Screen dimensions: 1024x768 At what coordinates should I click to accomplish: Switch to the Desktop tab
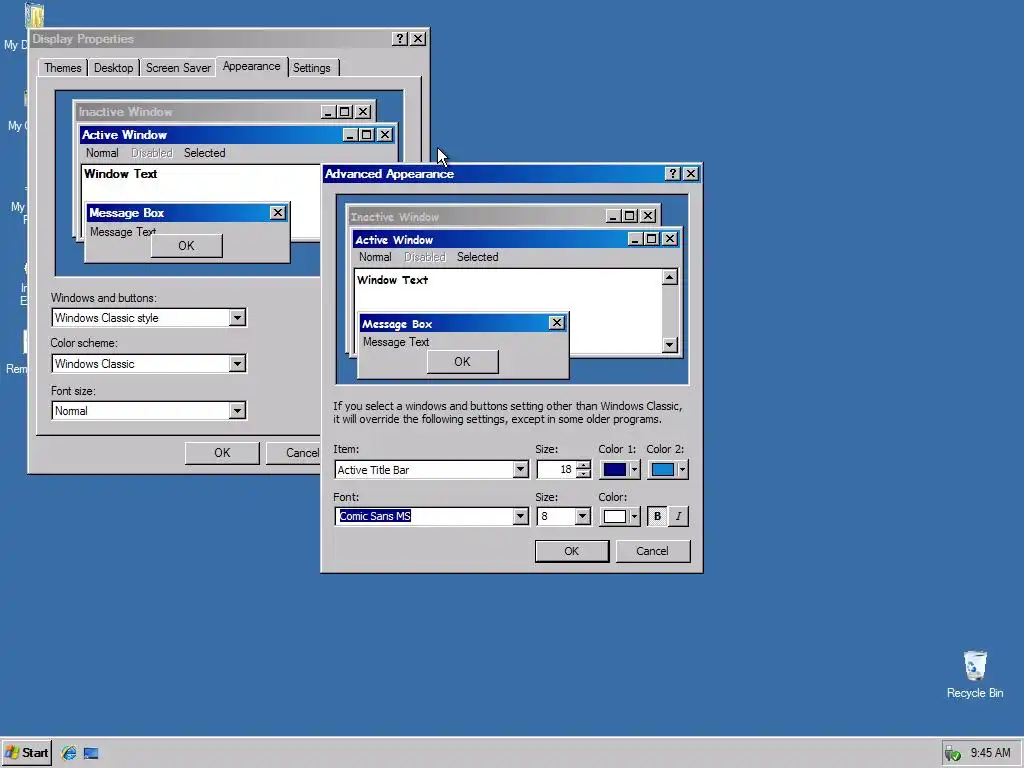point(113,68)
